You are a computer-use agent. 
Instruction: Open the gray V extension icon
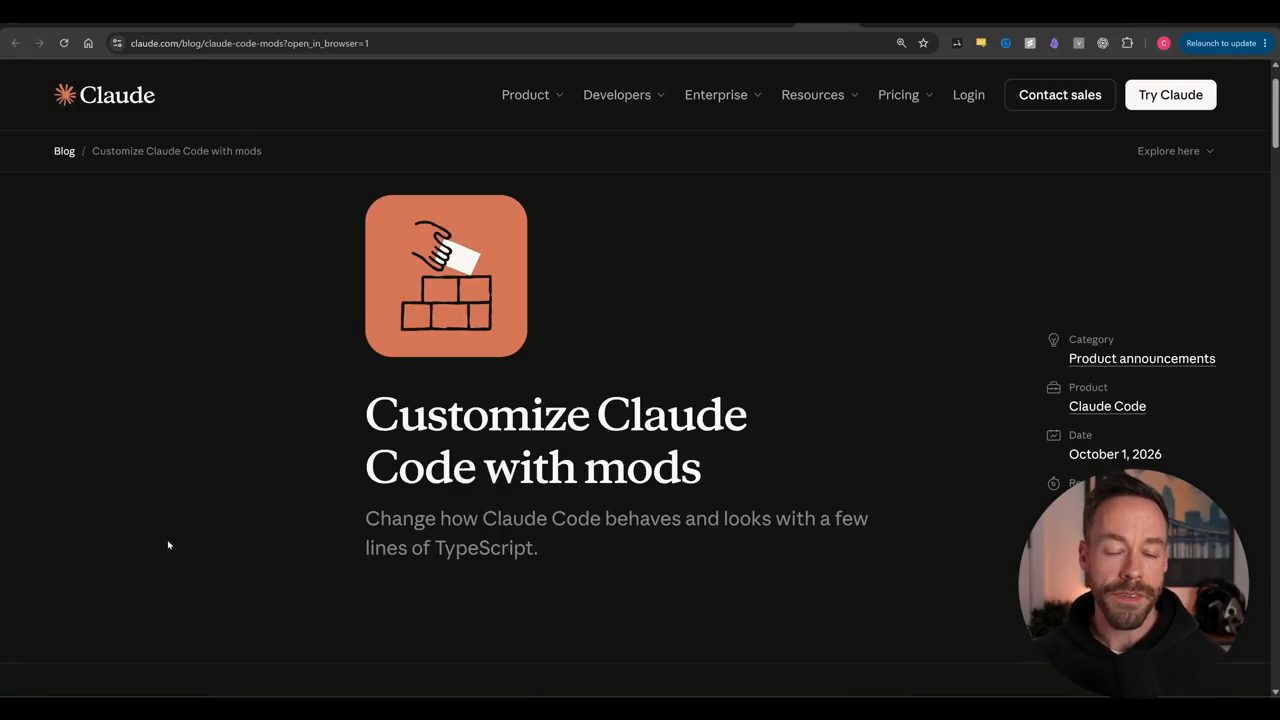point(1079,43)
